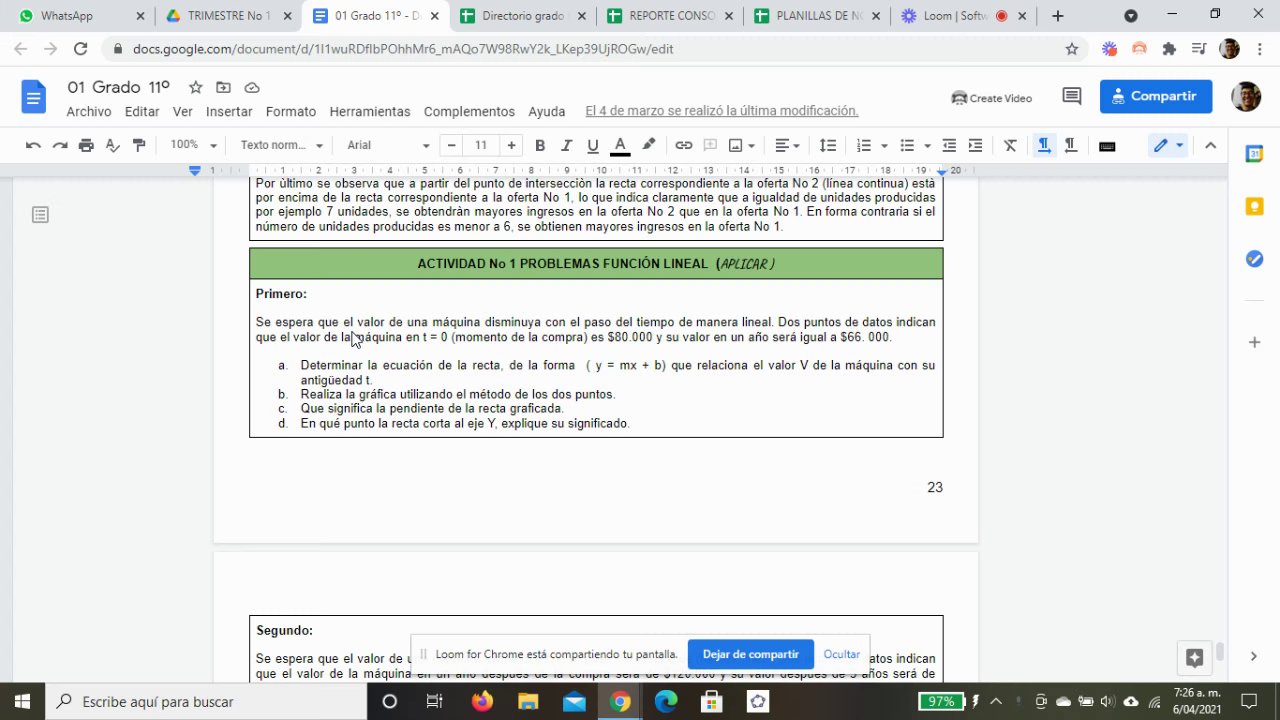Show the document outline

(40, 215)
